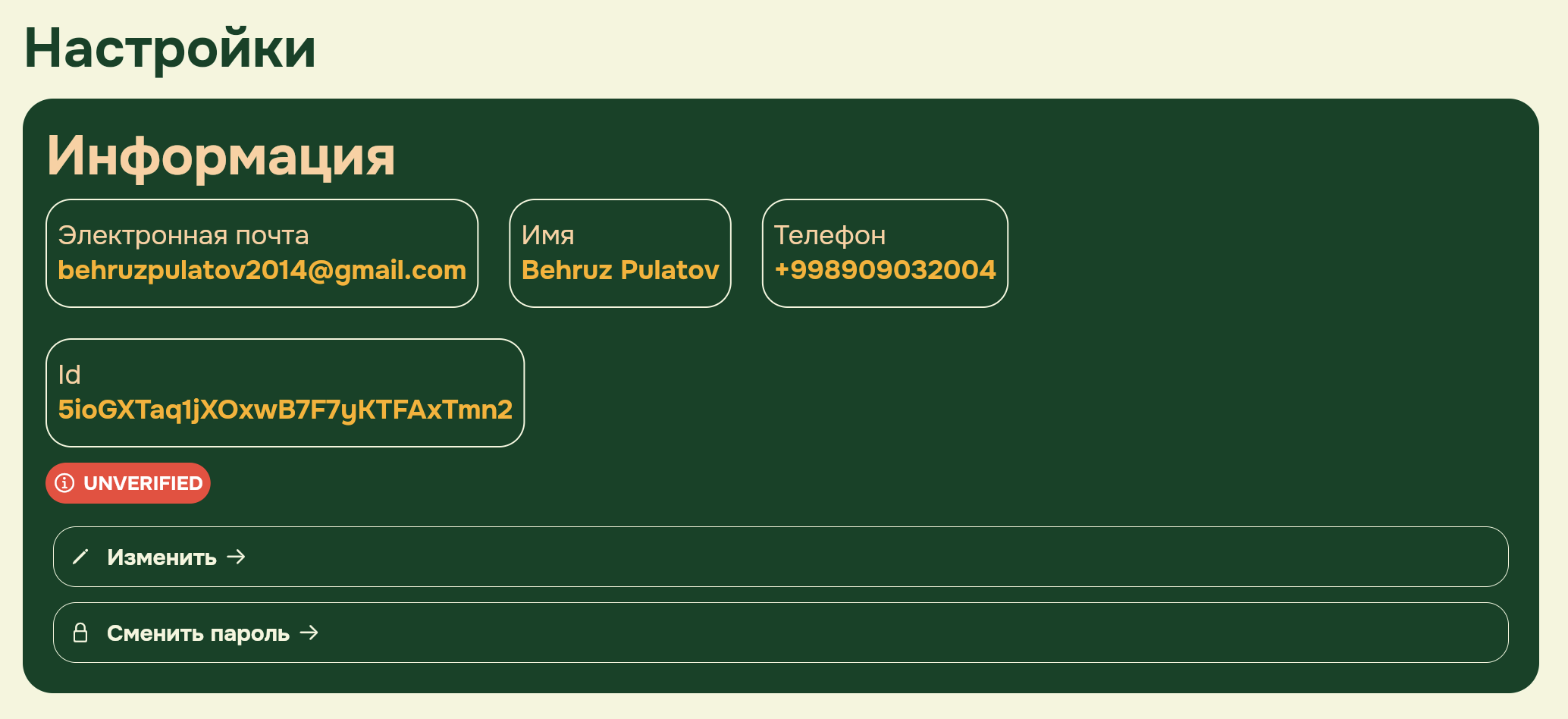Click the red UNVERIFIED status badge
The image size is (1568, 719).
128,483
